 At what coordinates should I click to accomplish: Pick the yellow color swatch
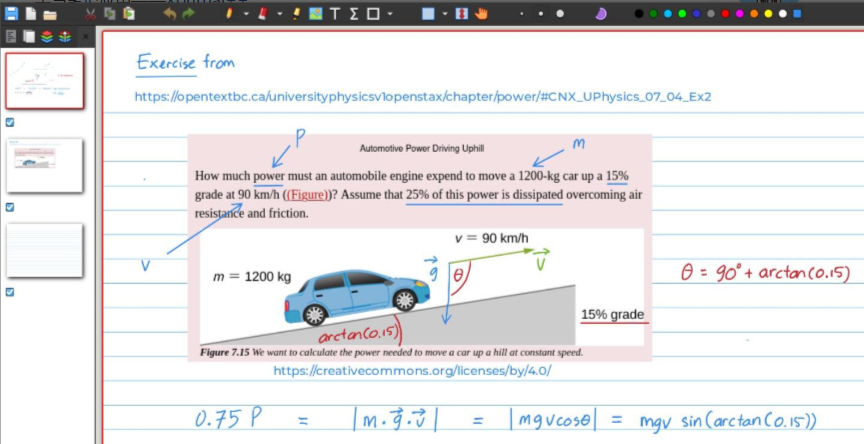click(768, 14)
